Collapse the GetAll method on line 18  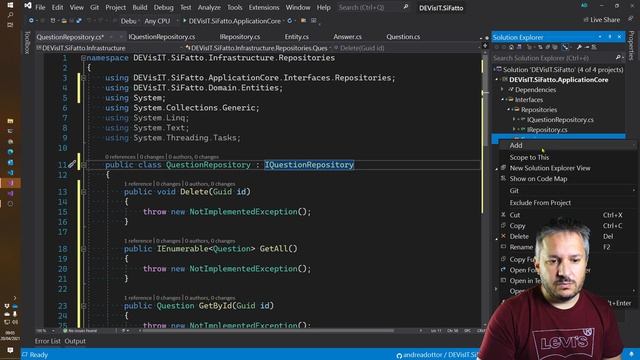click(83, 249)
